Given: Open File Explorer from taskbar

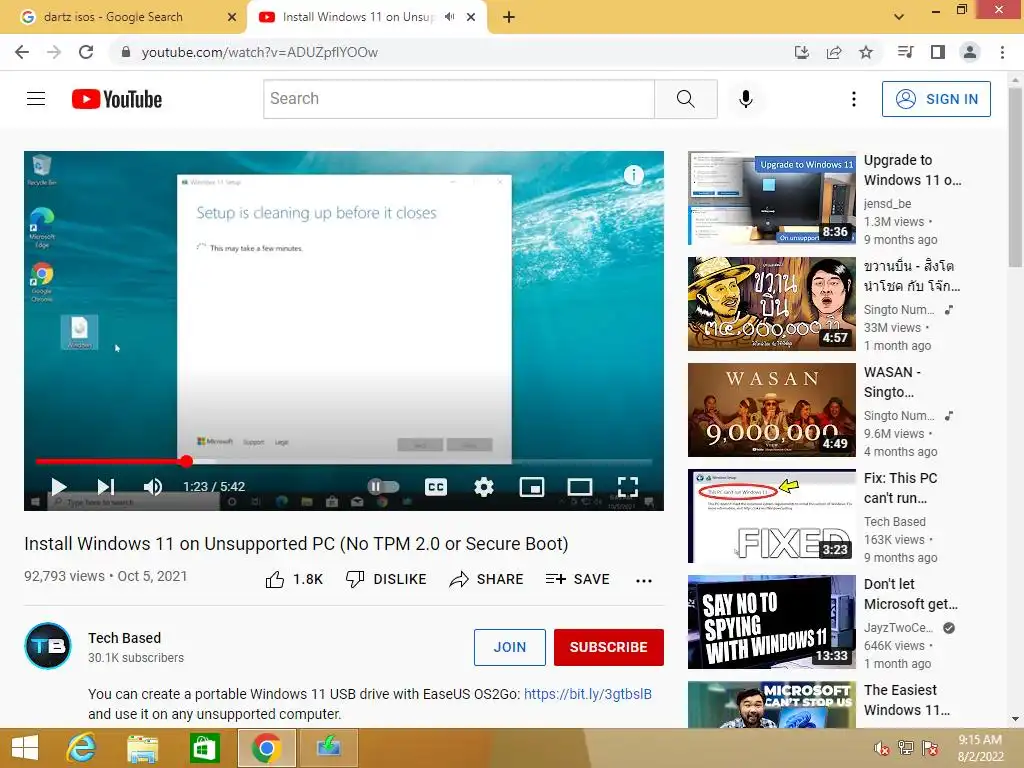Looking at the screenshot, I should point(142,748).
